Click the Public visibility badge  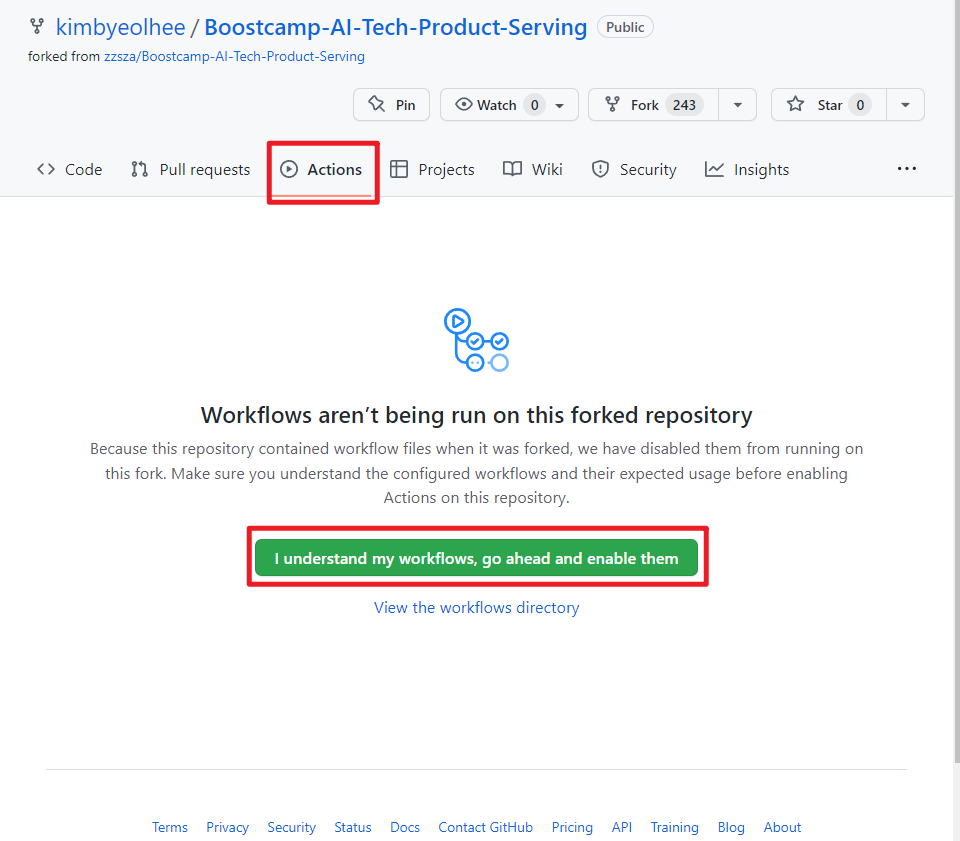625,27
